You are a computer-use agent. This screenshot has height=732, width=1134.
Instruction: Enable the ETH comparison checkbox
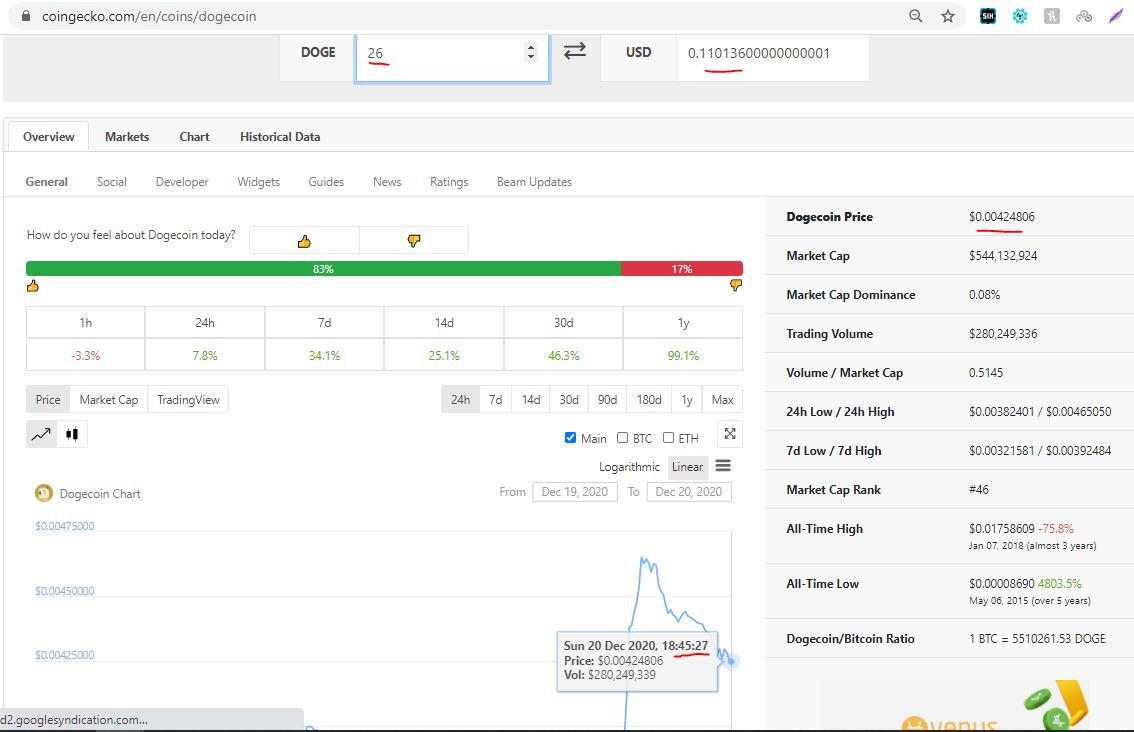coord(668,438)
